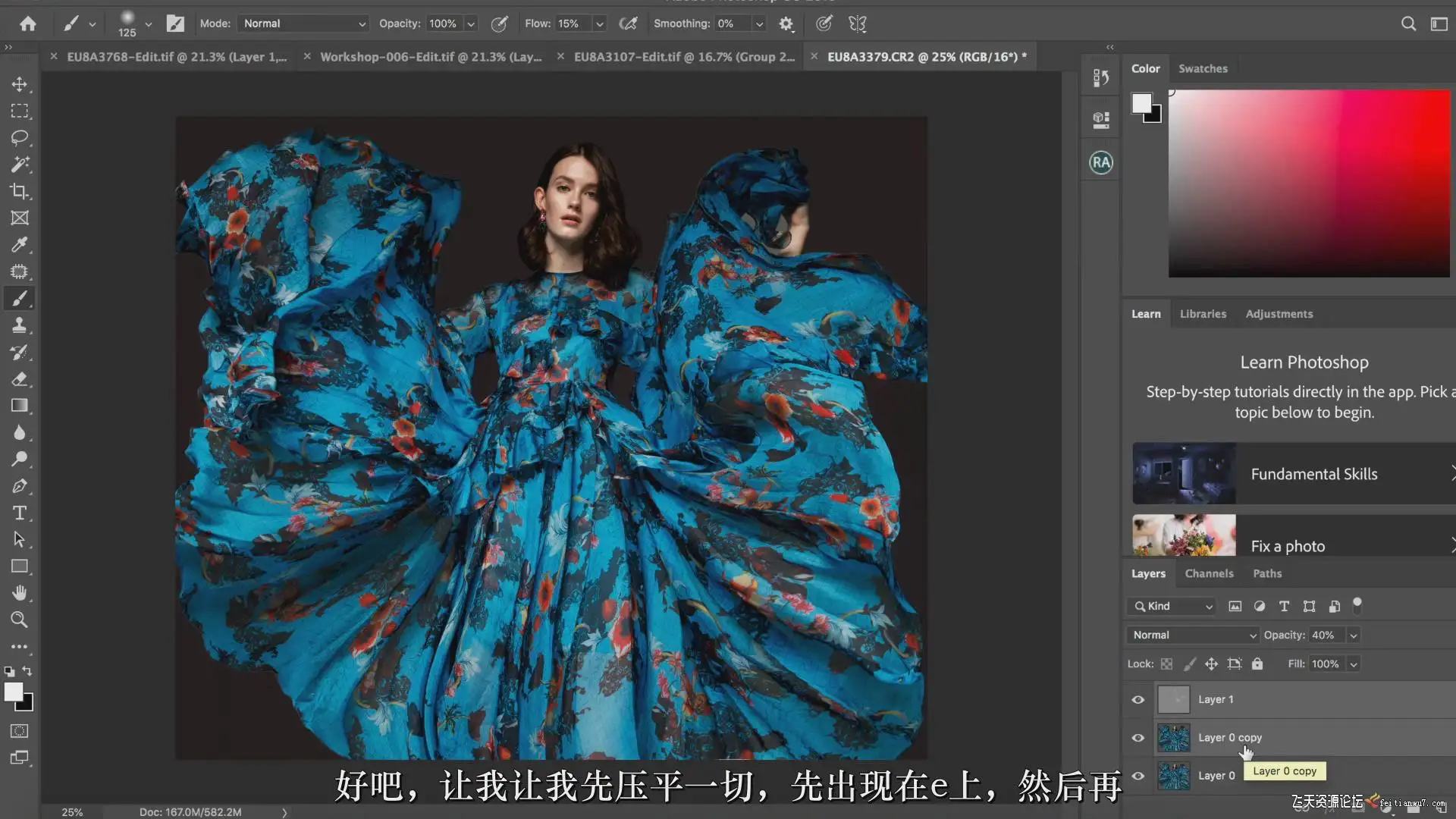
Task: Open brush smoothing options gear
Action: pos(786,24)
